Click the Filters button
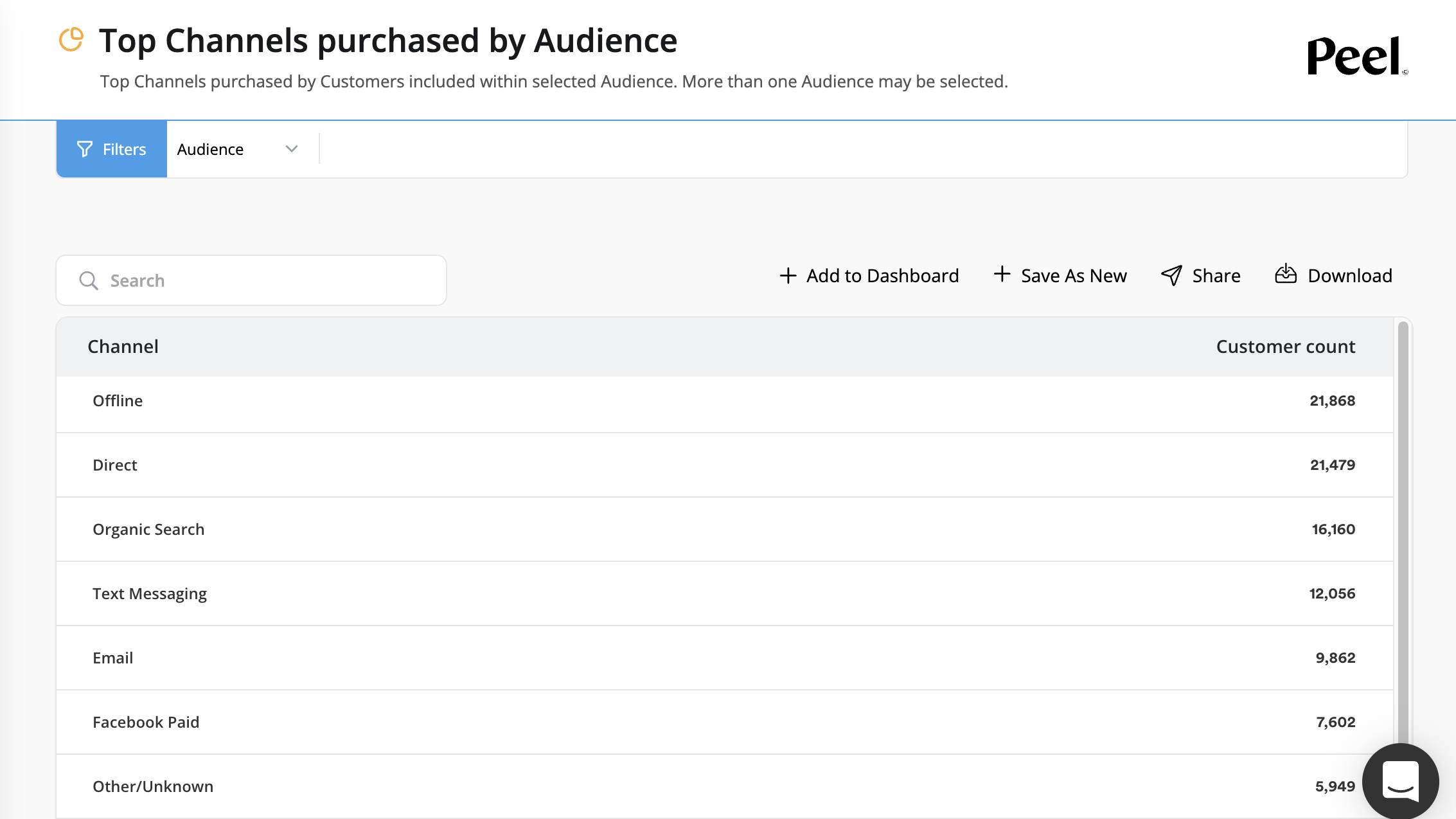 pyautogui.click(x=112, y=149)
